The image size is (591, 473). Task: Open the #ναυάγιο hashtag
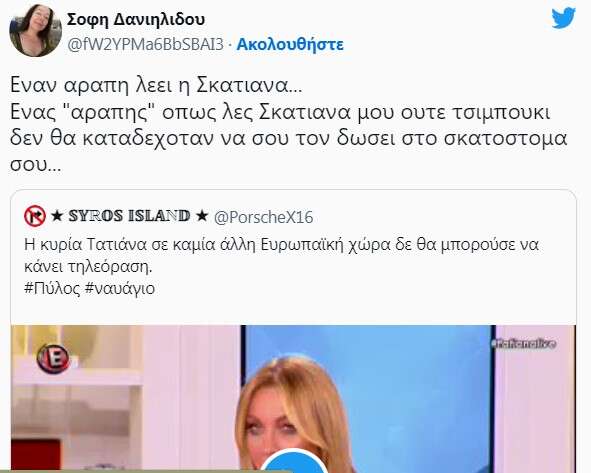pyautogui.click(x=120, y=289)
